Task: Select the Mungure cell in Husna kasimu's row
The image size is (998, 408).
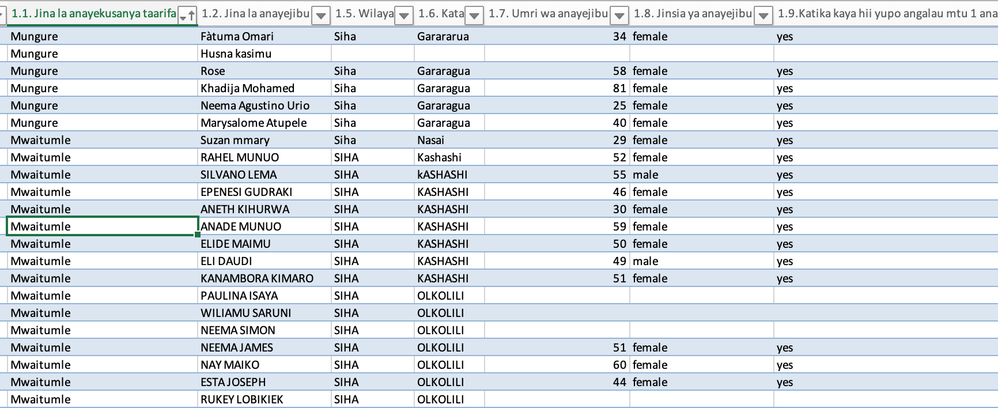Action: click(x=102, y=53)
